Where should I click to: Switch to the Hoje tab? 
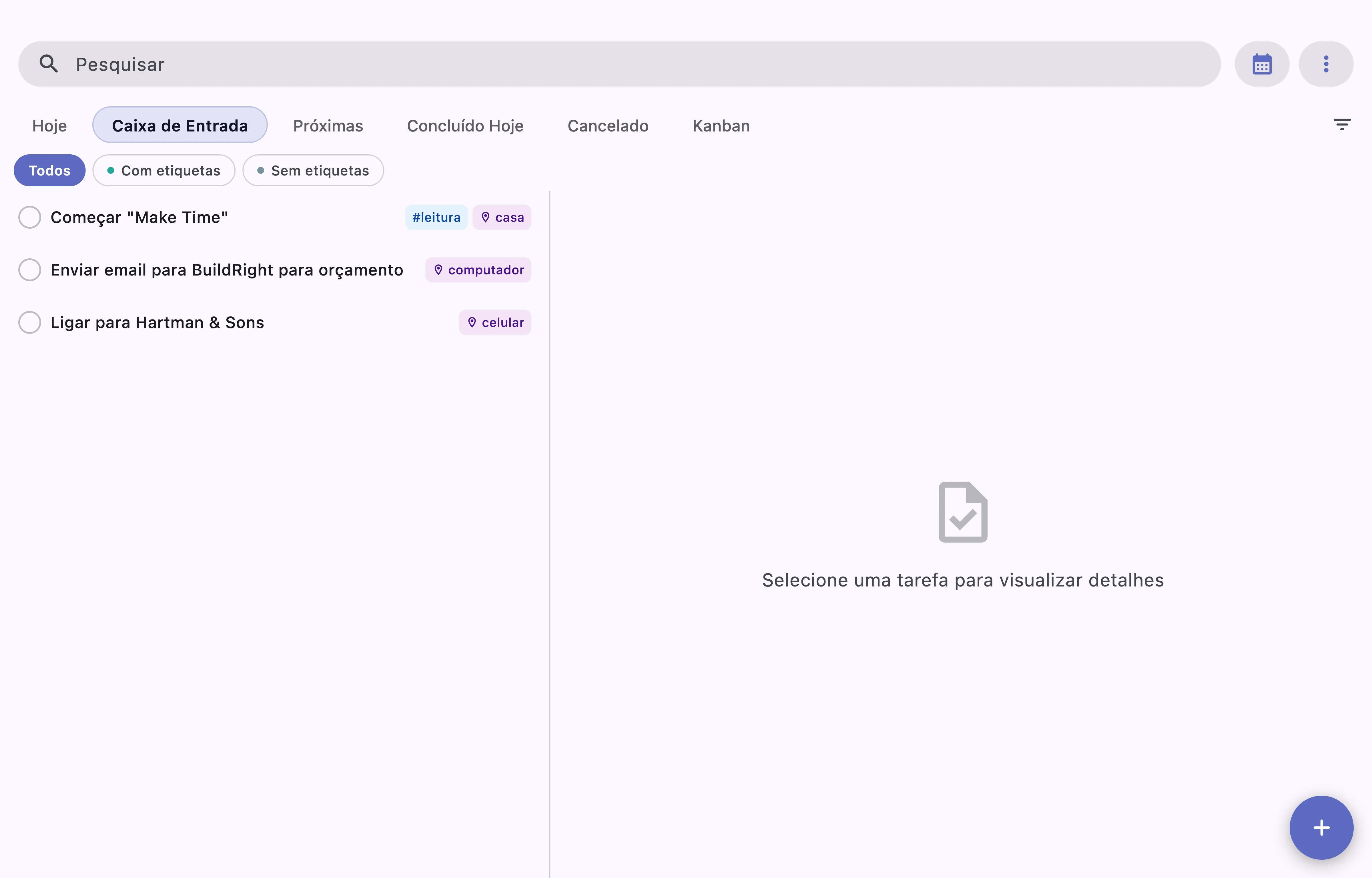[x=49, y=125]
